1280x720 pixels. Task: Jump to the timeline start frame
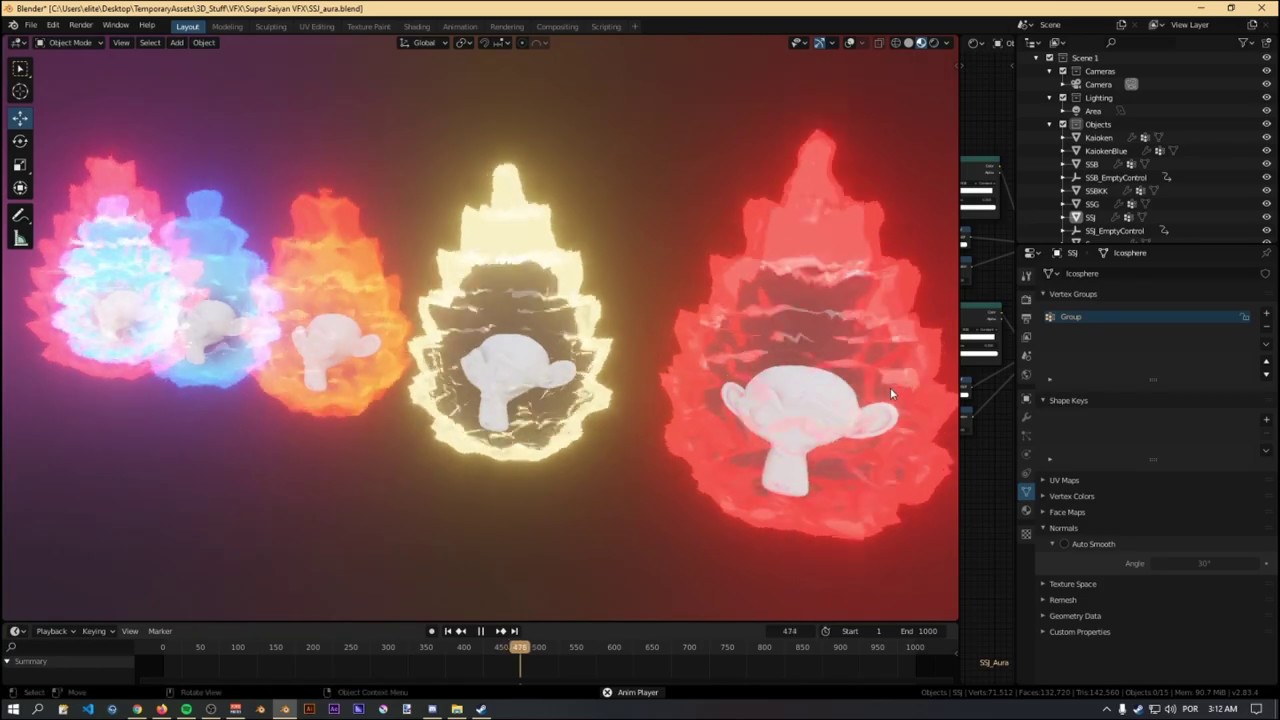point(447,631)
